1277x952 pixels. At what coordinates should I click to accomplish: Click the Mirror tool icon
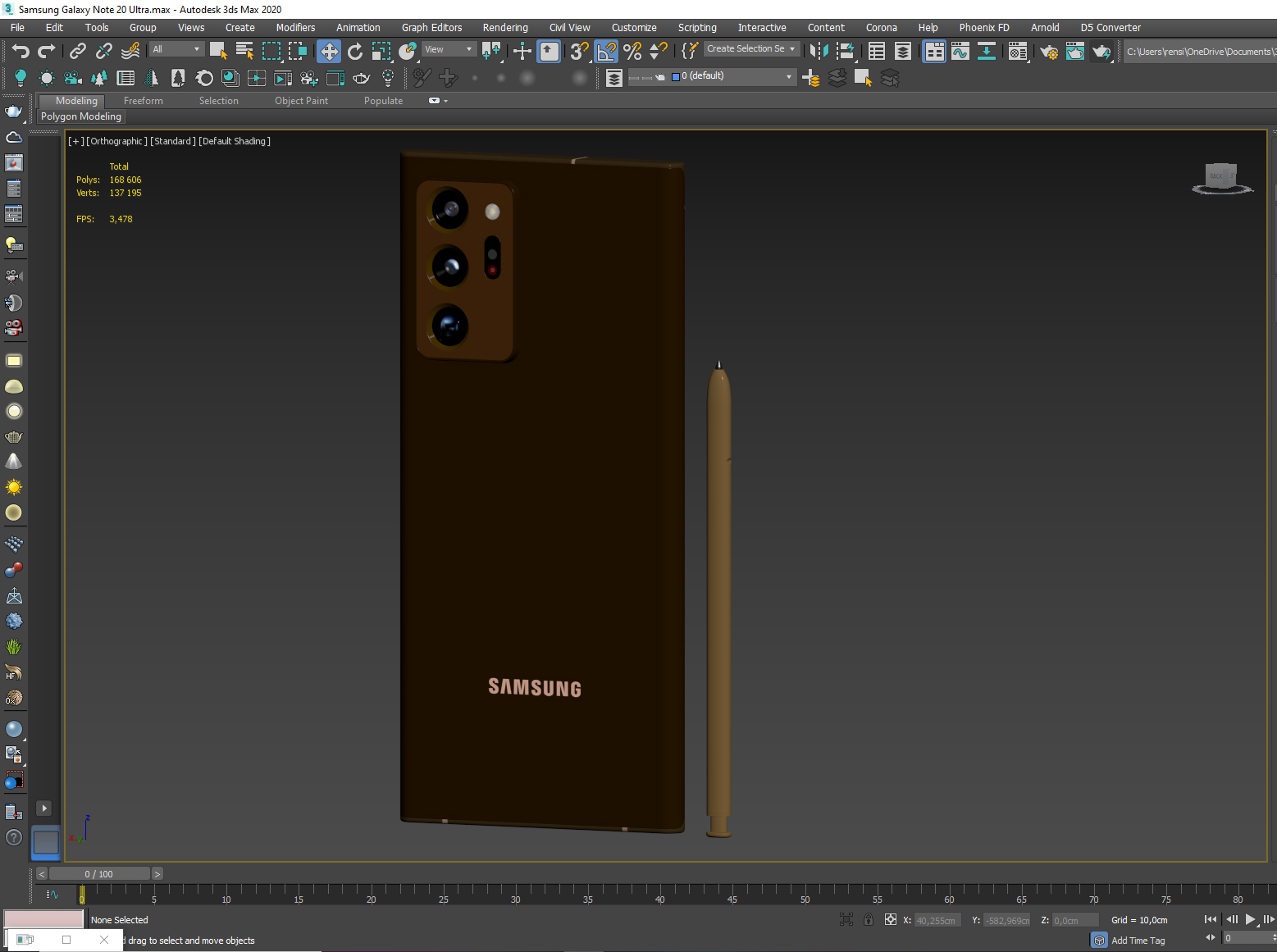[819, 51]
